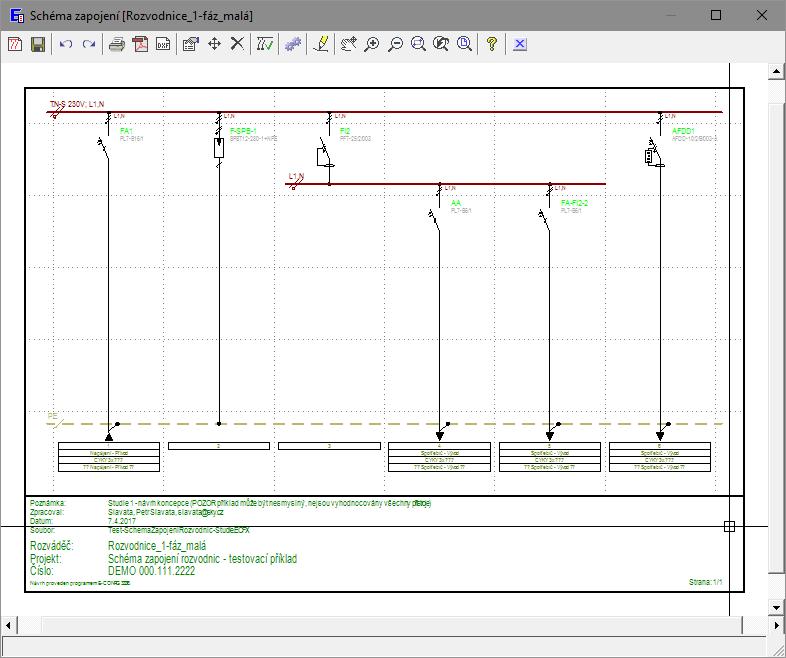
Task: Click the Strana: 1/1 page indicator
Action: (x=706, y=582)
